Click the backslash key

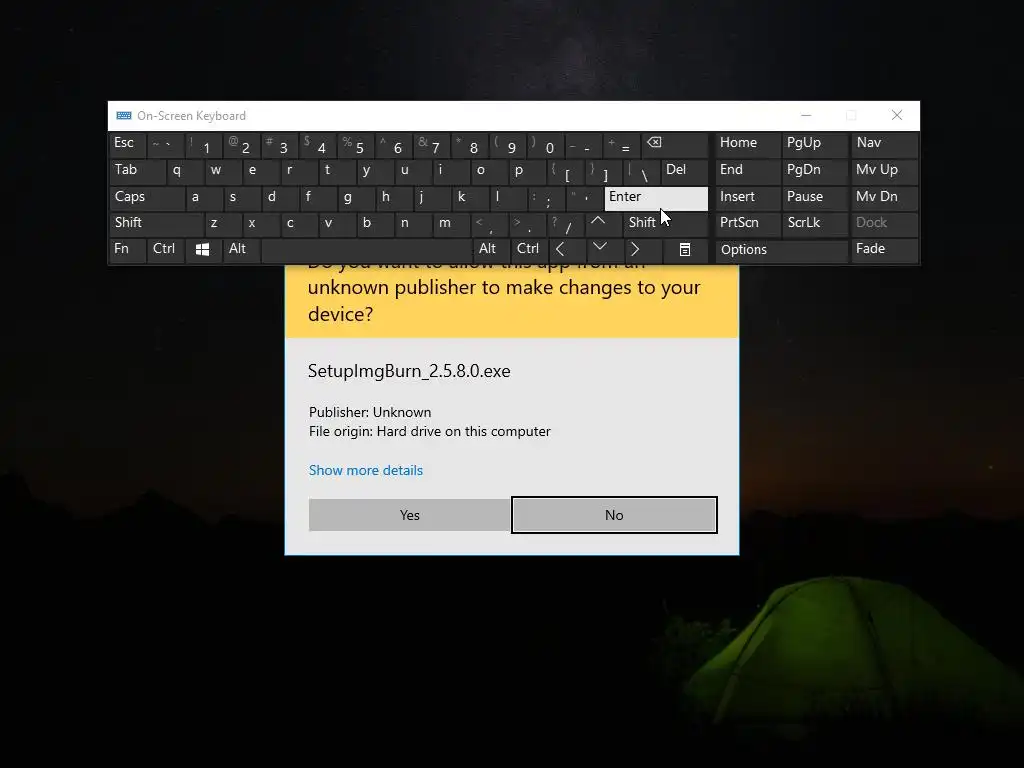[641, 171]
